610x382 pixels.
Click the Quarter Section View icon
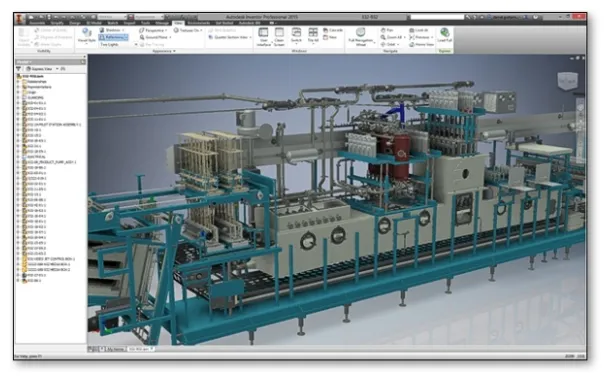click(210, 37)
